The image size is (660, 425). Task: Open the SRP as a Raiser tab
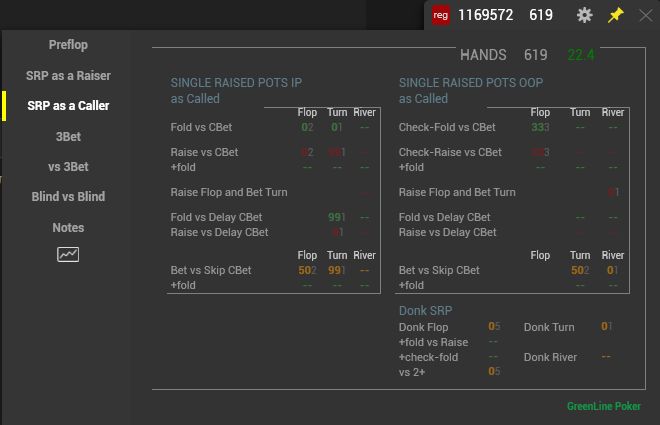pyautogui.click(x=68, y=76)
